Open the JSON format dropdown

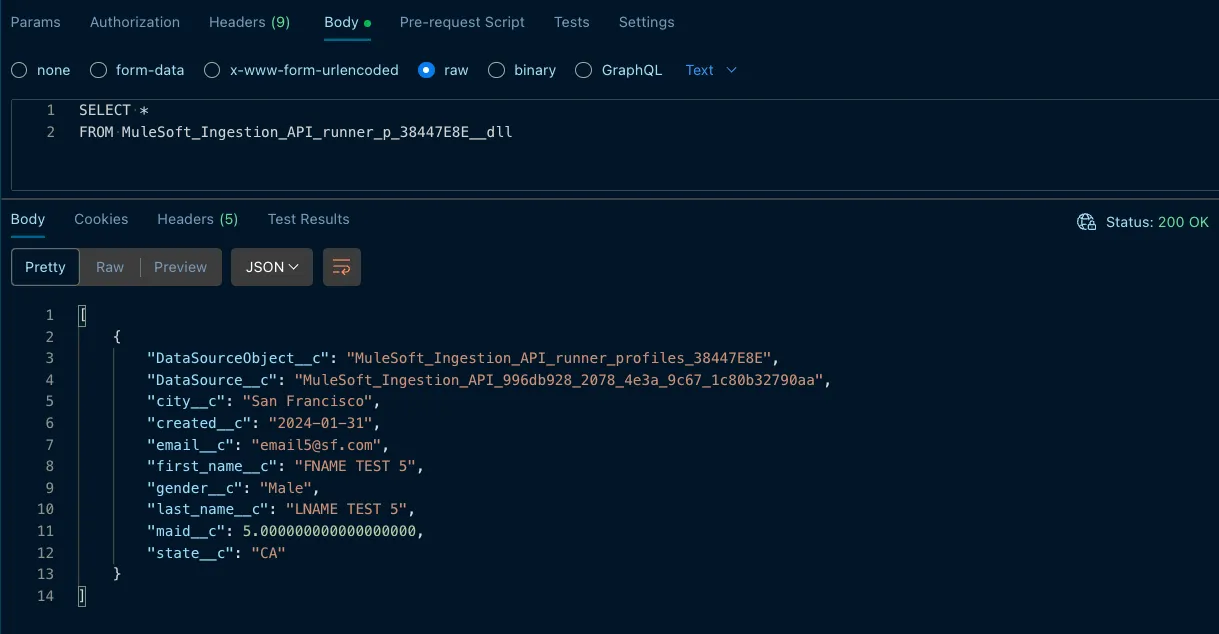(x=272, y=267)
